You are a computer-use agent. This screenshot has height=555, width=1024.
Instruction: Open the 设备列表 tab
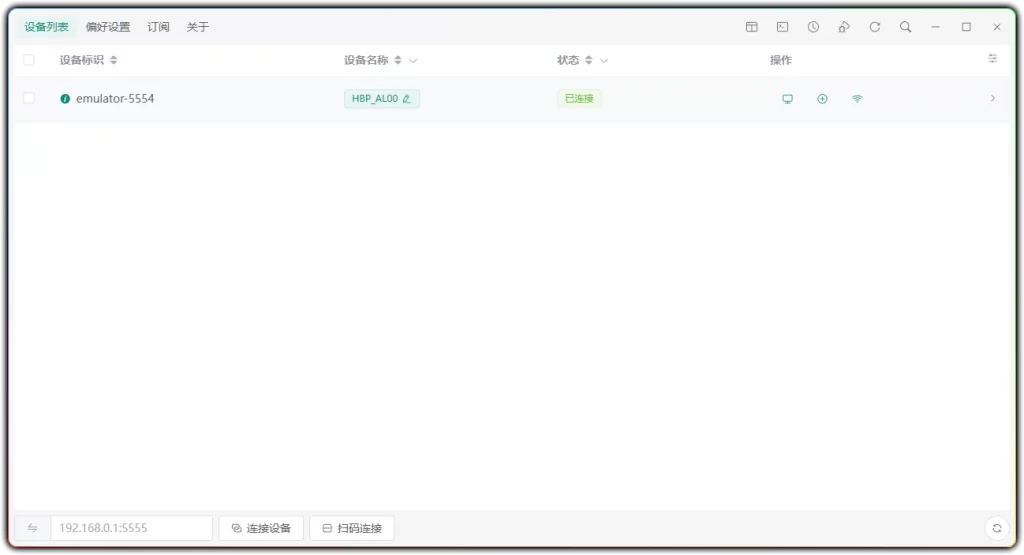click(x=46, y=27)
